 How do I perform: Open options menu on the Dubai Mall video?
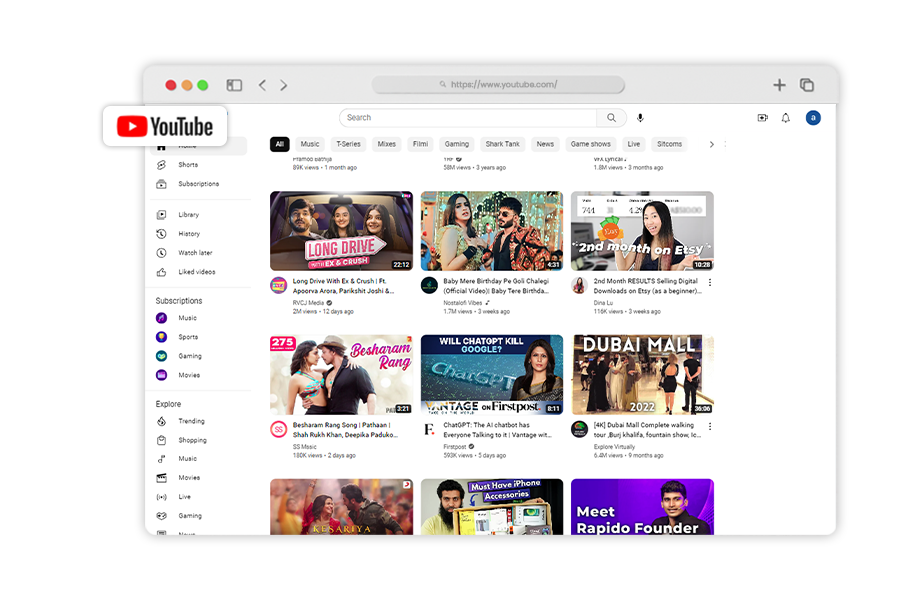click(x=710, y=426)
